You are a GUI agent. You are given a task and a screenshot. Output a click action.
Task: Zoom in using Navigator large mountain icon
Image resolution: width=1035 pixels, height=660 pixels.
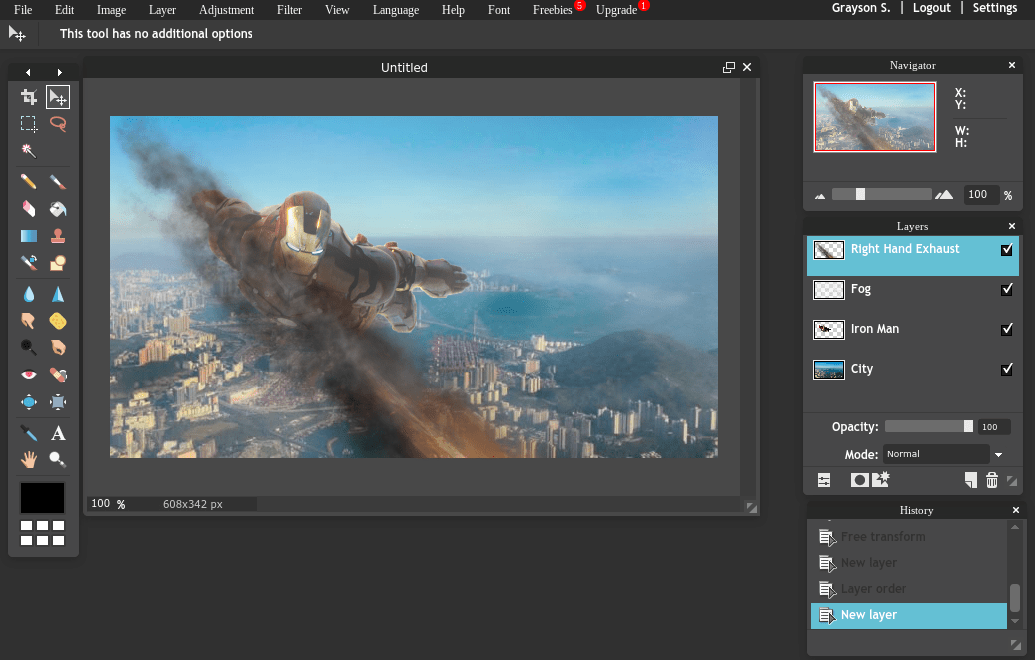click(x=944, y=194)
